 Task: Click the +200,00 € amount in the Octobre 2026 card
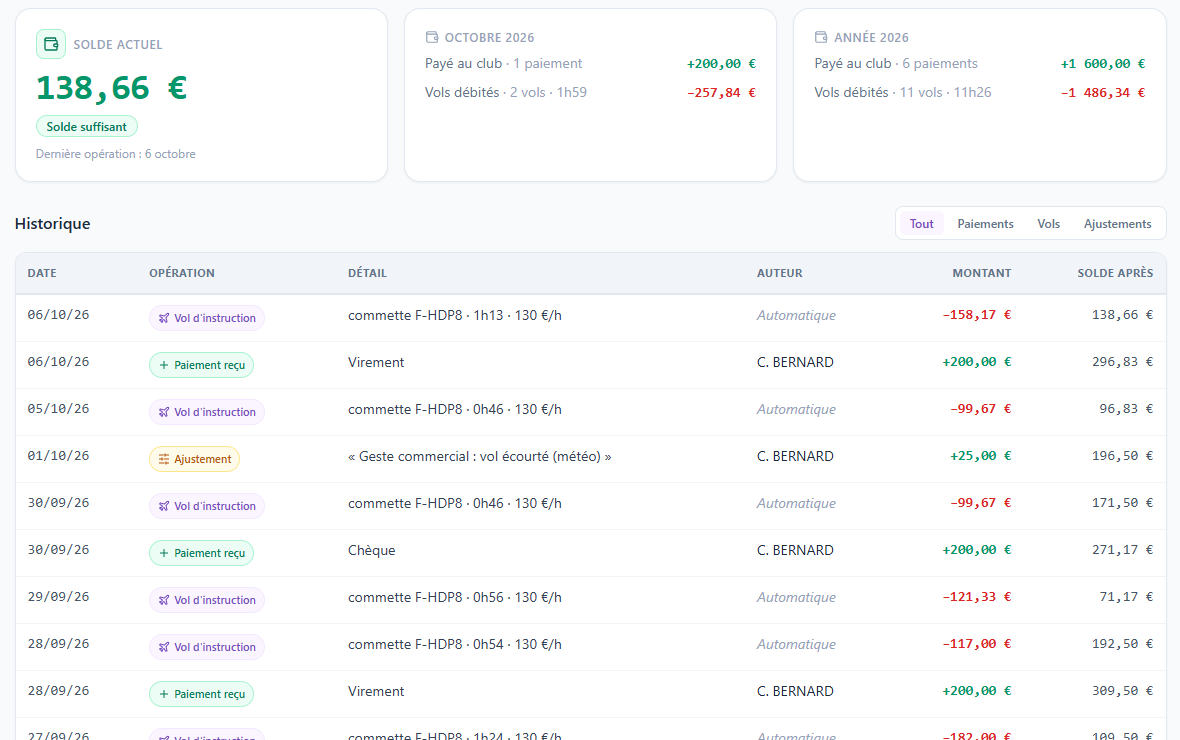721,64
